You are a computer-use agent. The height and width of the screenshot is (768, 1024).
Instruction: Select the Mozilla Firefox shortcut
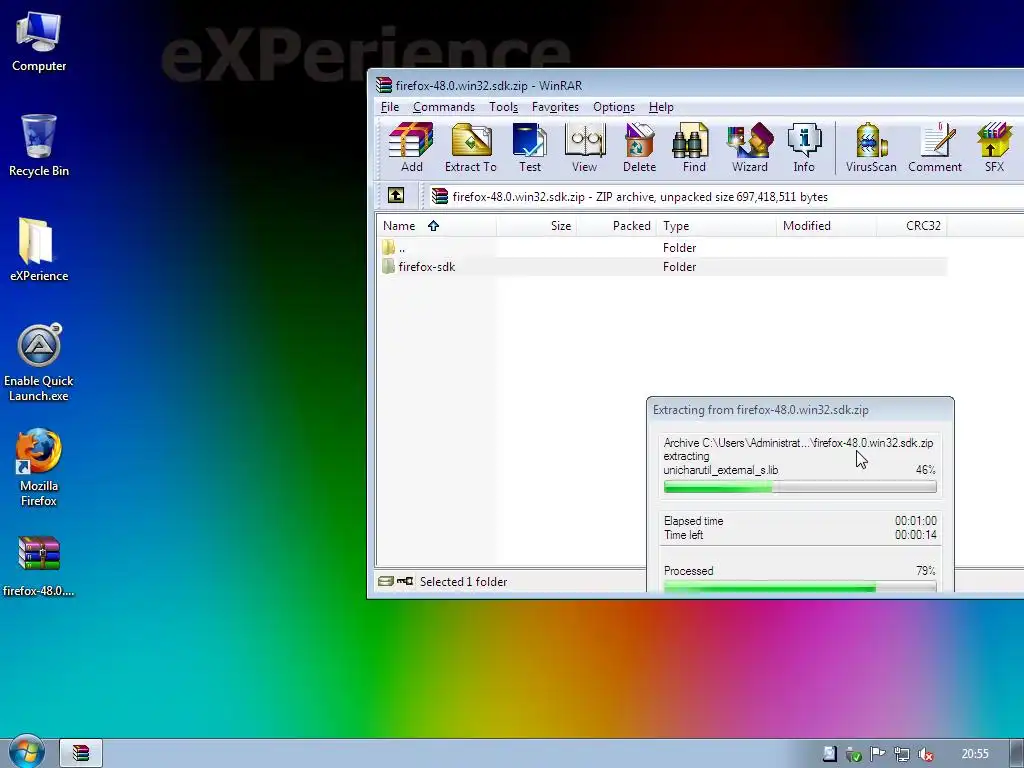(39, 467)
